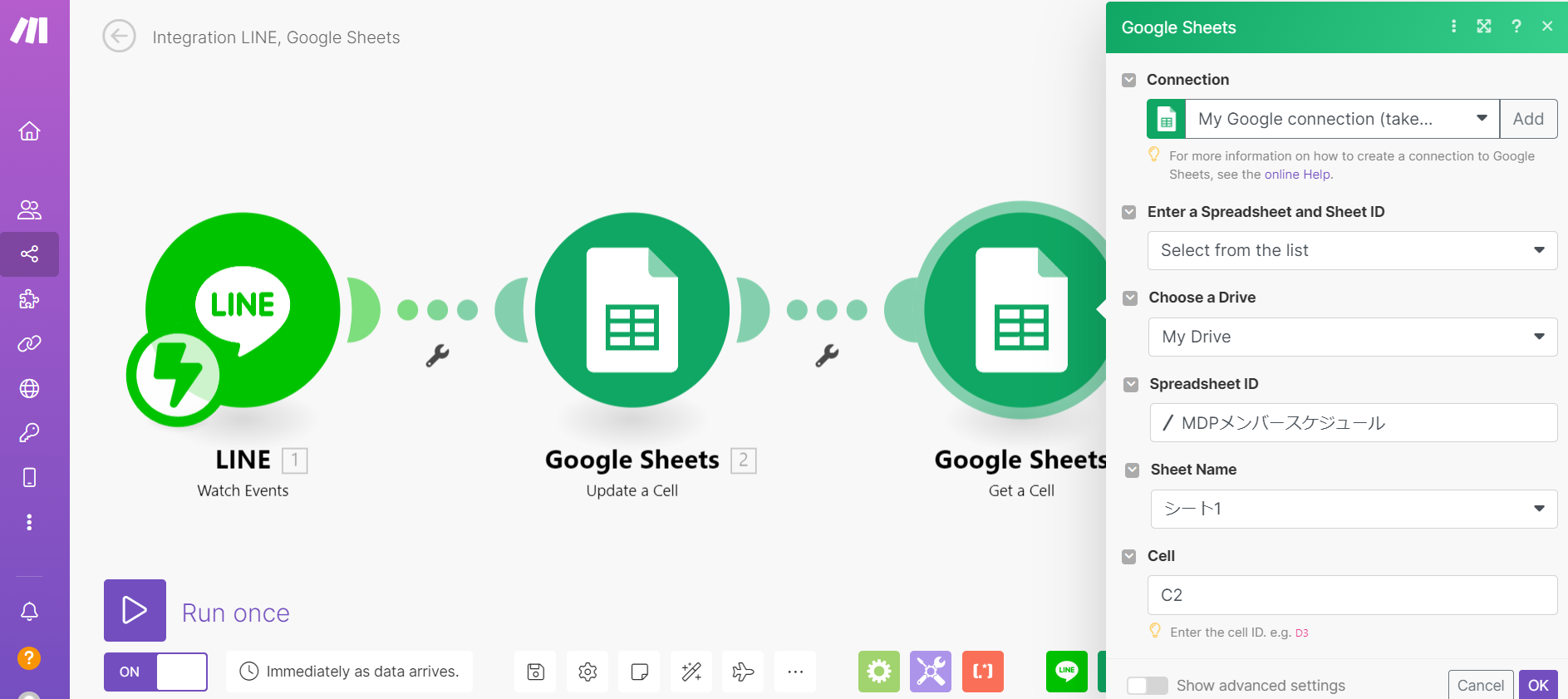Image resolution: width=1568 pixels, height=699 pixels.
Task: Open the Notes icon in toolbar
Action: (x=639, y=672)
